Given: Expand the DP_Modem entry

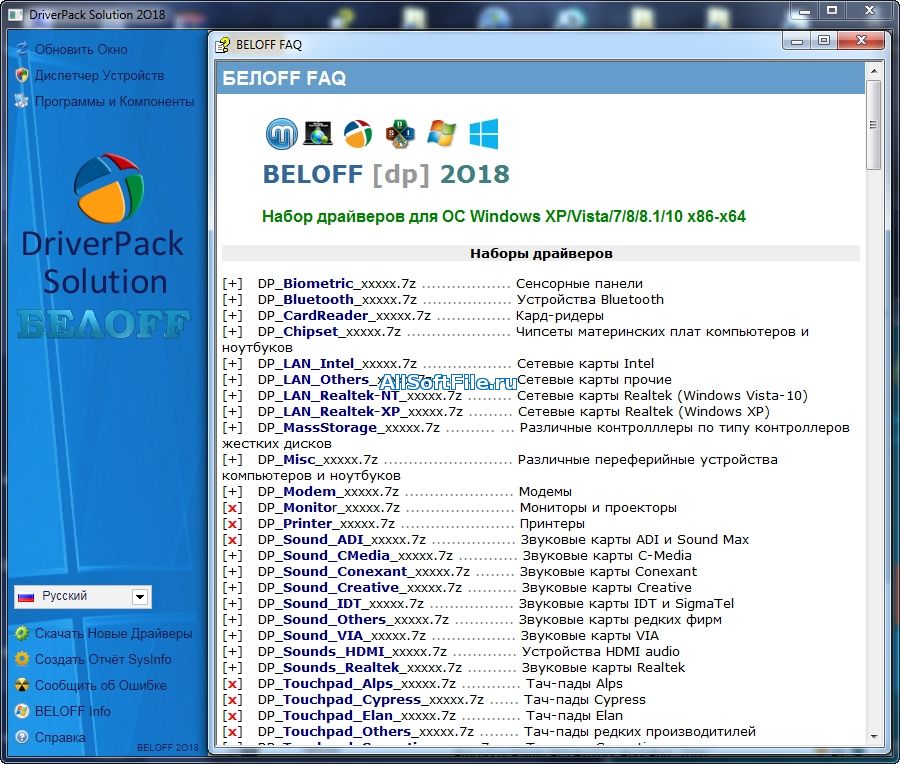Looking at the screenshot, I should [232, 492].
